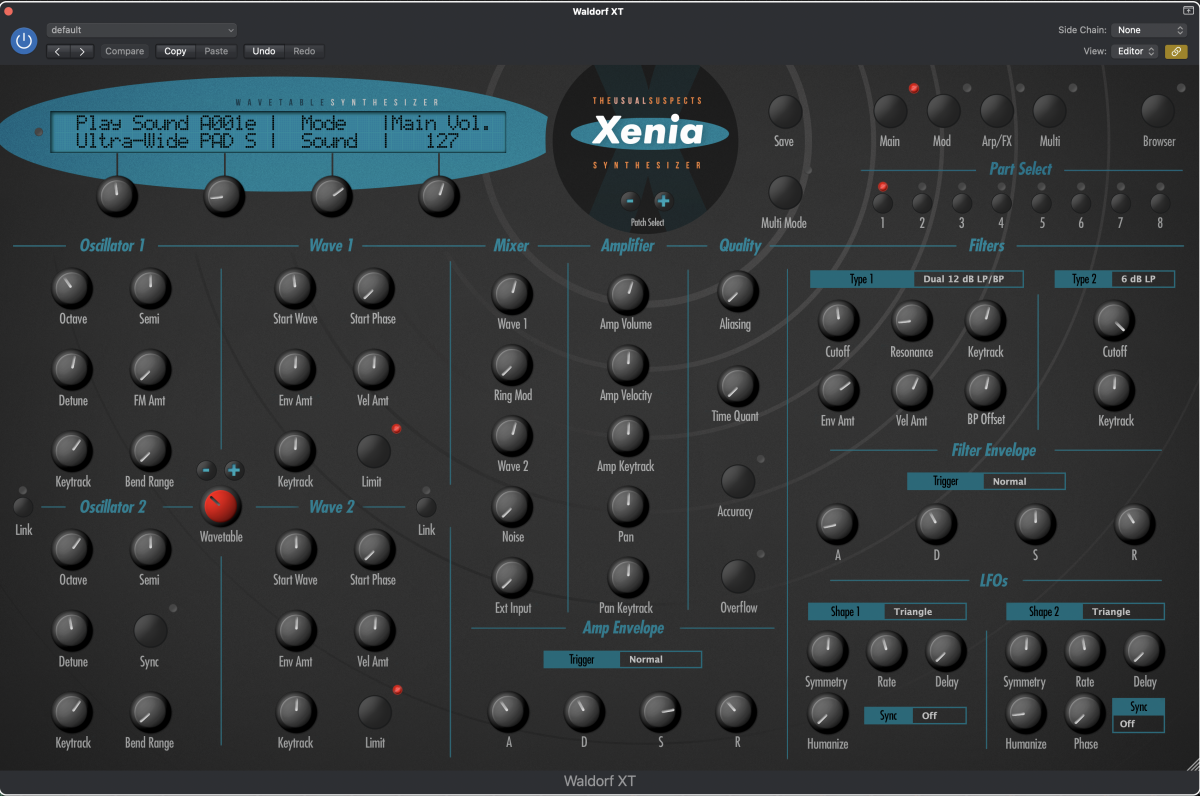The width and height of the screenshot is (1200, 796).
Task: Click the BP Offset knob
Action: coord(985,390)
